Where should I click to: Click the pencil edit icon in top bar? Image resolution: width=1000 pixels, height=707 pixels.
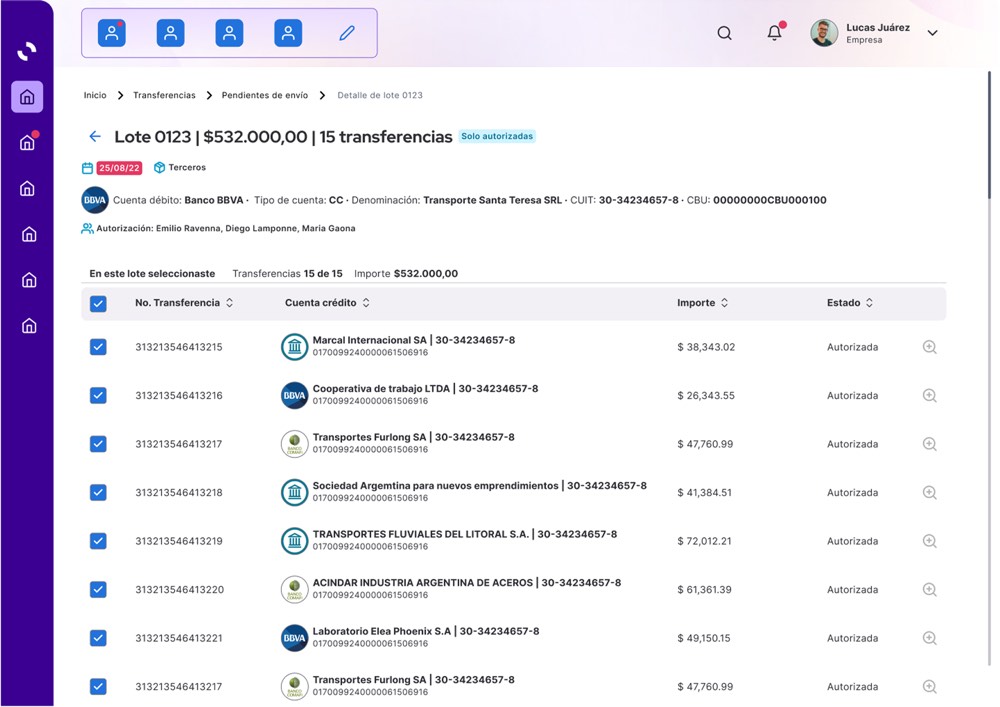pos(347,33)
